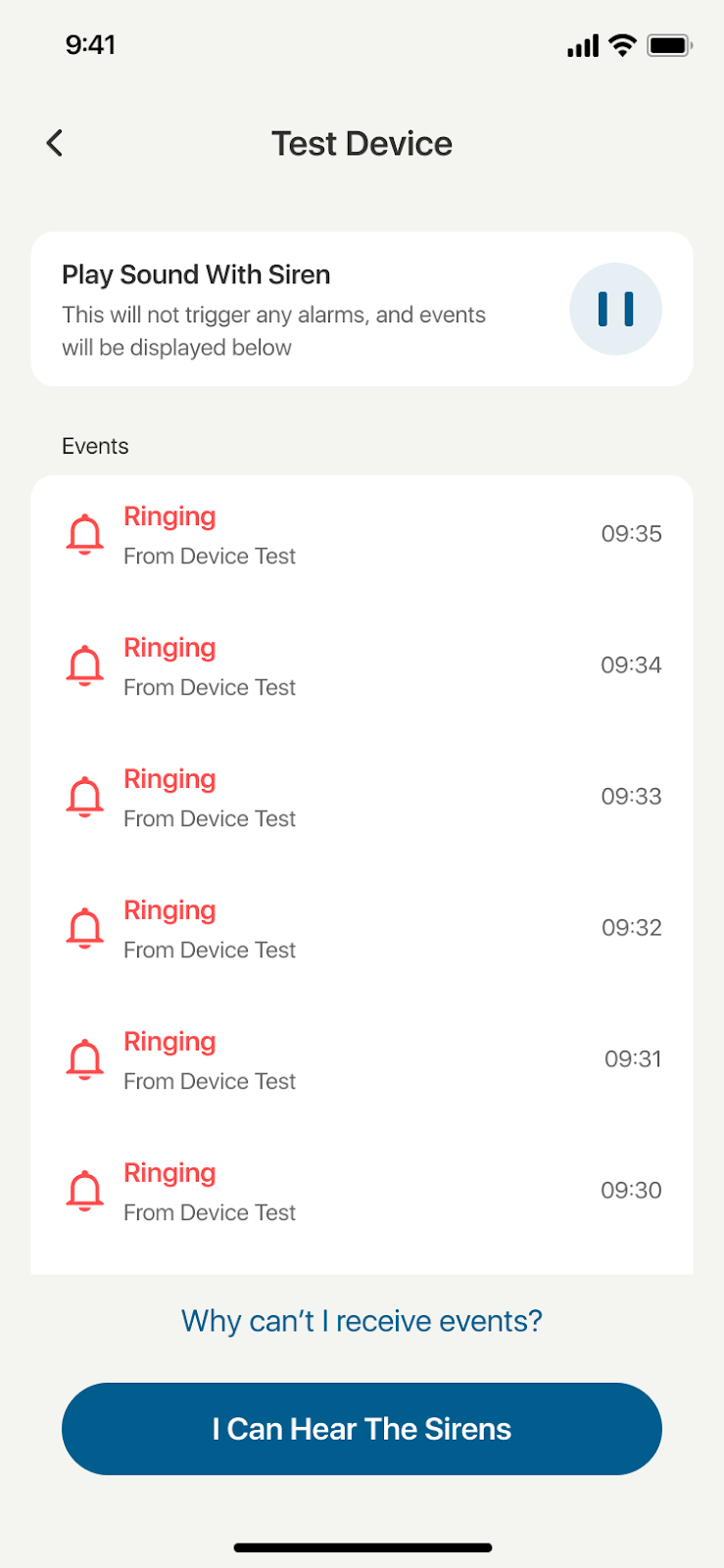This screenshot has height=1568, width=724.
Task: Tap the 09:32 event timestamp
Action: pos(631,928)
